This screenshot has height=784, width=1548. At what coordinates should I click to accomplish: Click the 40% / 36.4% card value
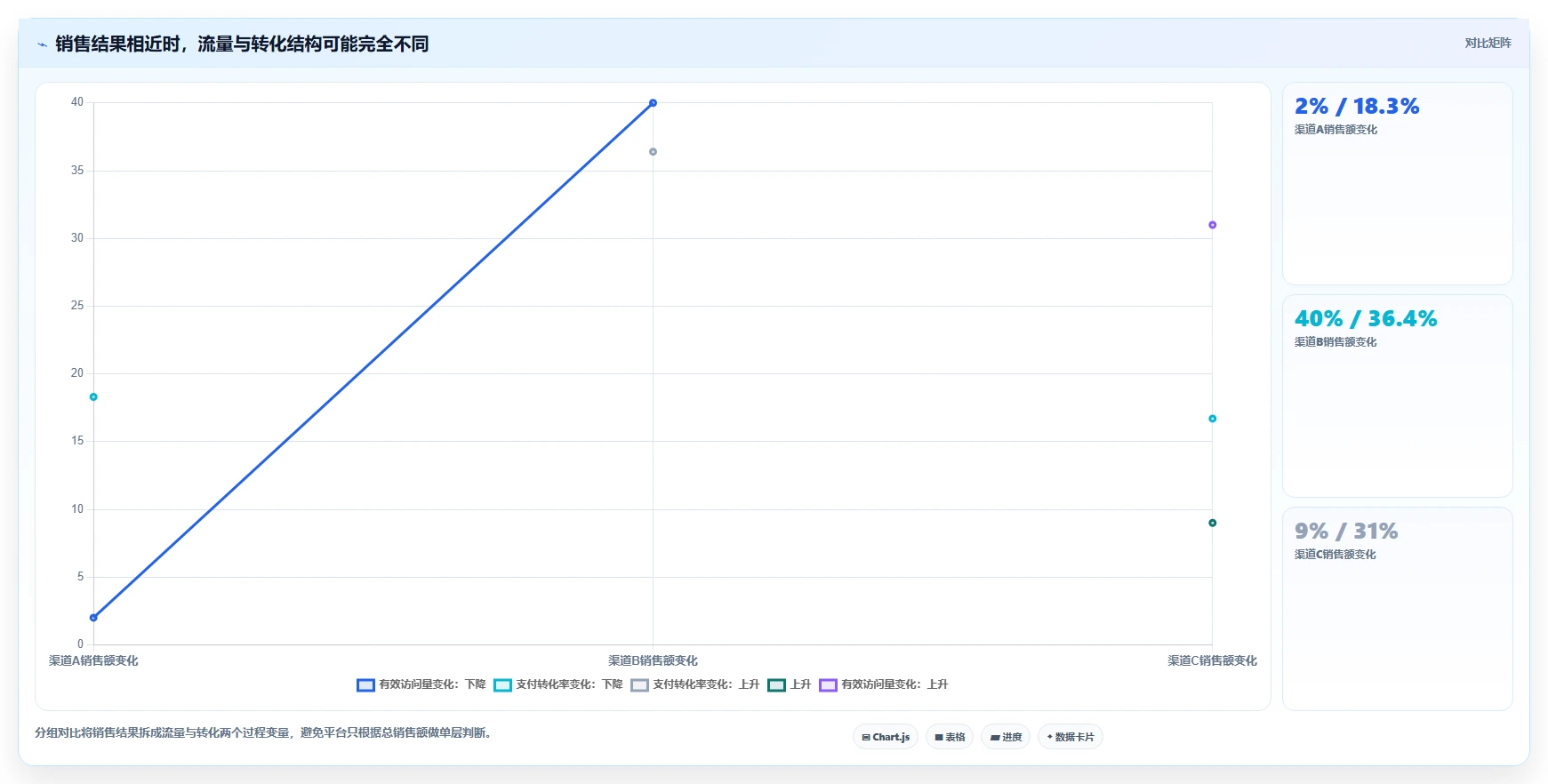[1366, 319]
